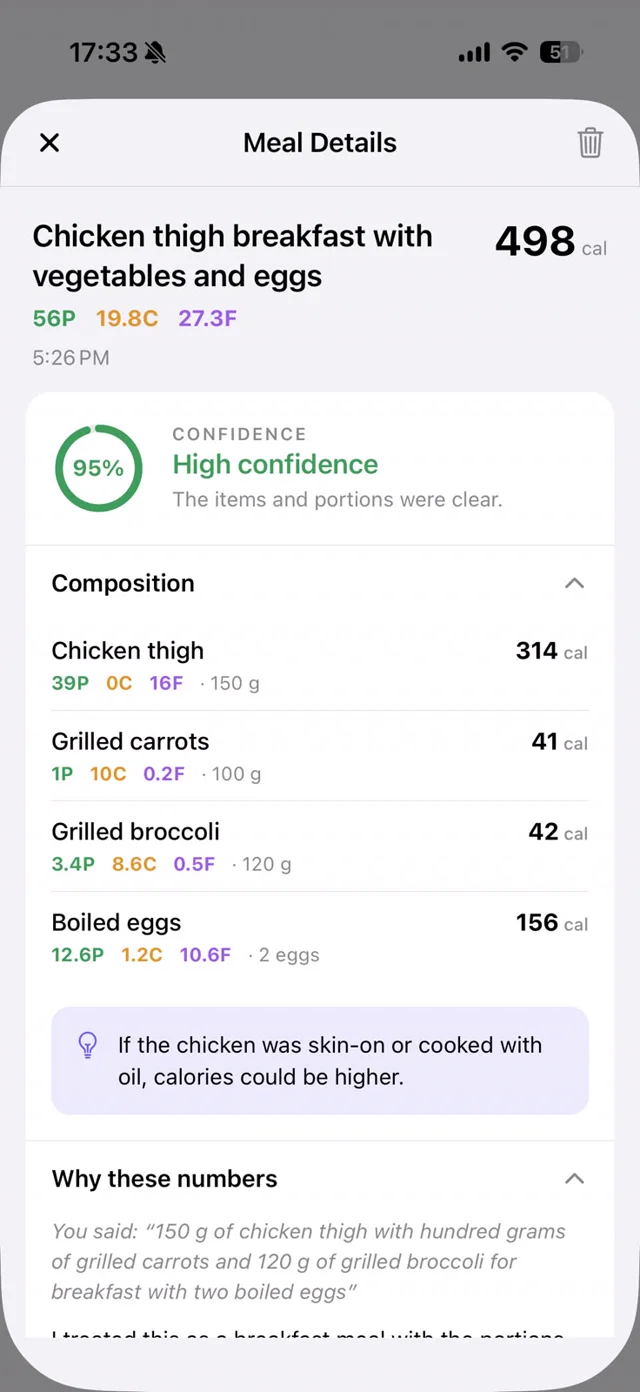Viewport: 640px width, 1392px height.
Task: Select the Grilled broccoli entry
Action: click(x=320, y=846)
